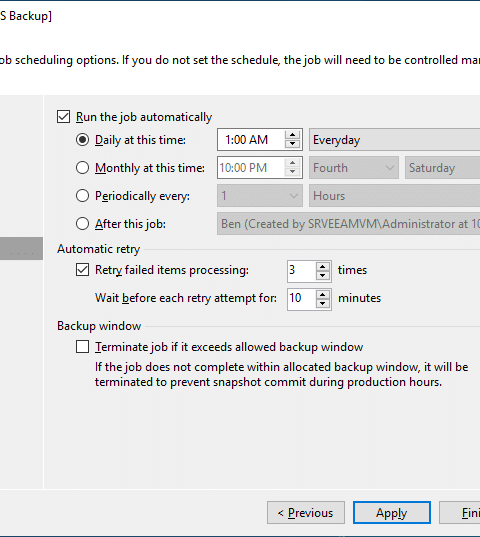The image size is (480, 537).
Task: Decrease wait minutes value
Action: tap(323, 303)
